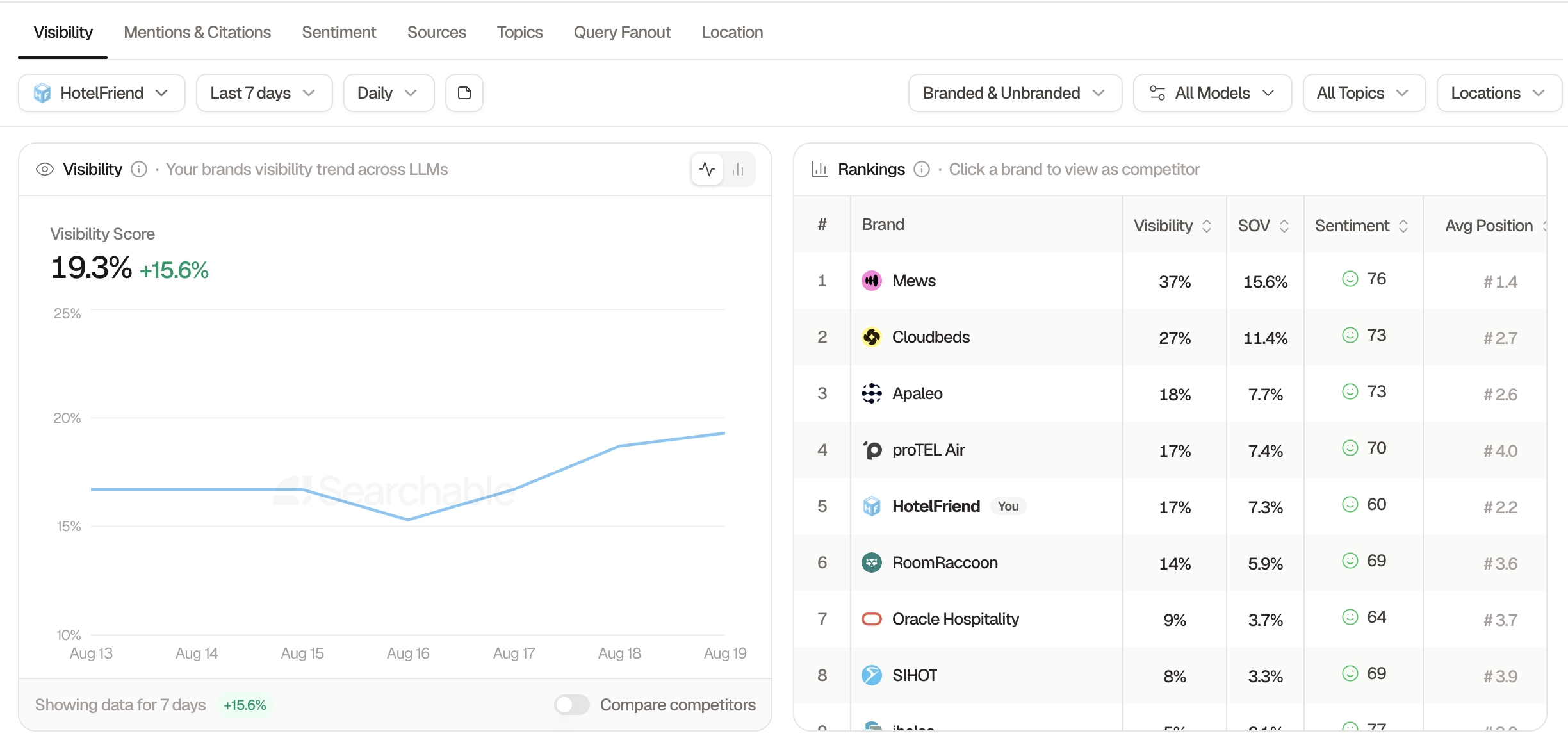Switch to the Location tab
Viewport: 1568px width, 747px height.
(x=732, y=32)
